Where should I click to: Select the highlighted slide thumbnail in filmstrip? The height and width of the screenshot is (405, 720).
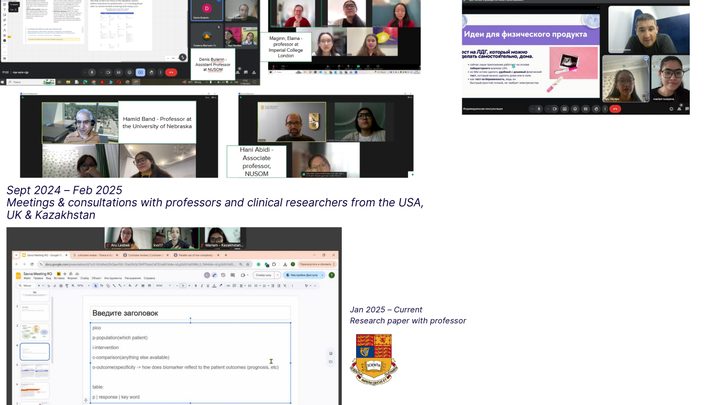coord(34,352)
